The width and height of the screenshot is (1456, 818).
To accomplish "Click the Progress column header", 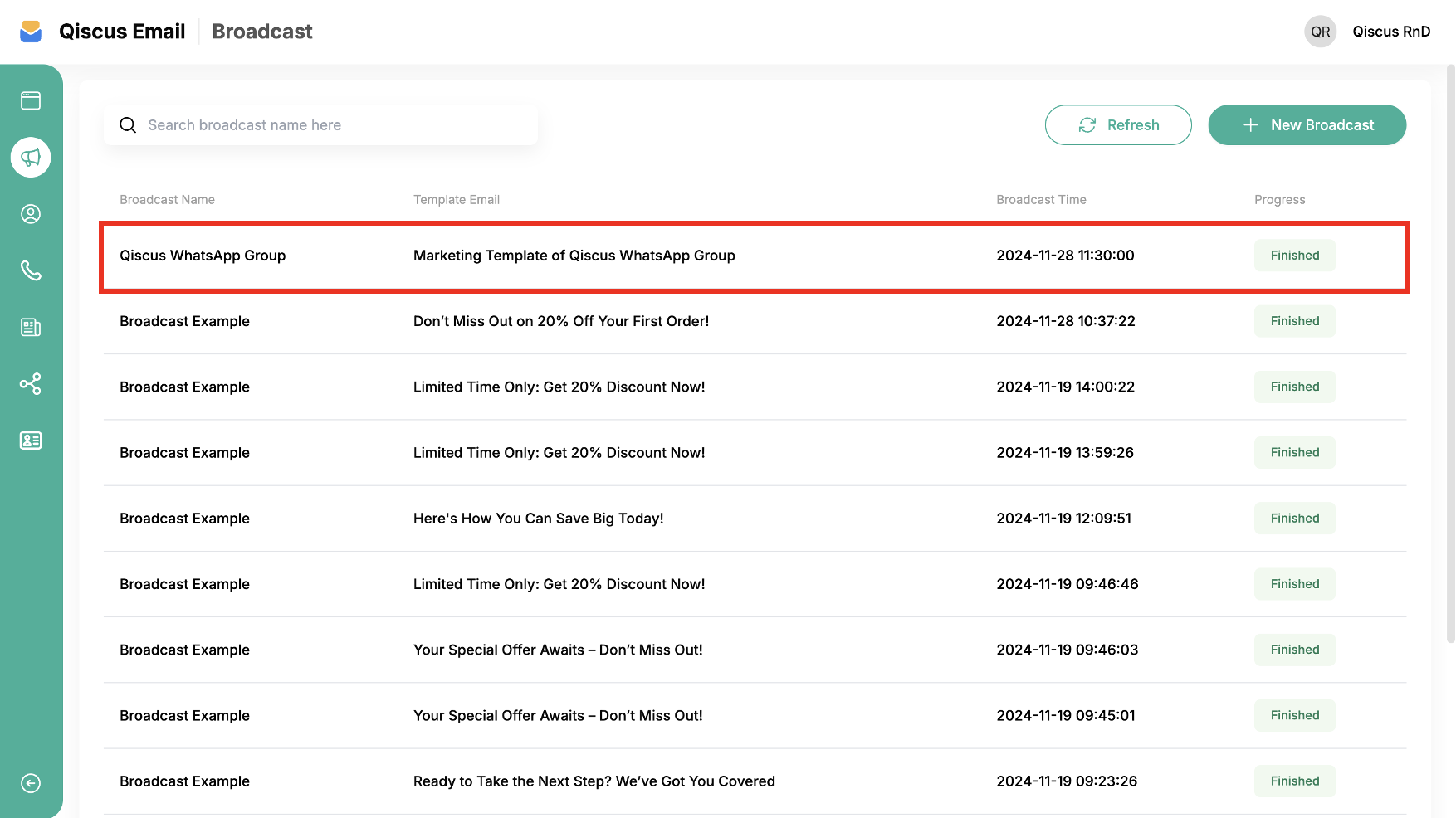I will click(x=1279, y=200).
